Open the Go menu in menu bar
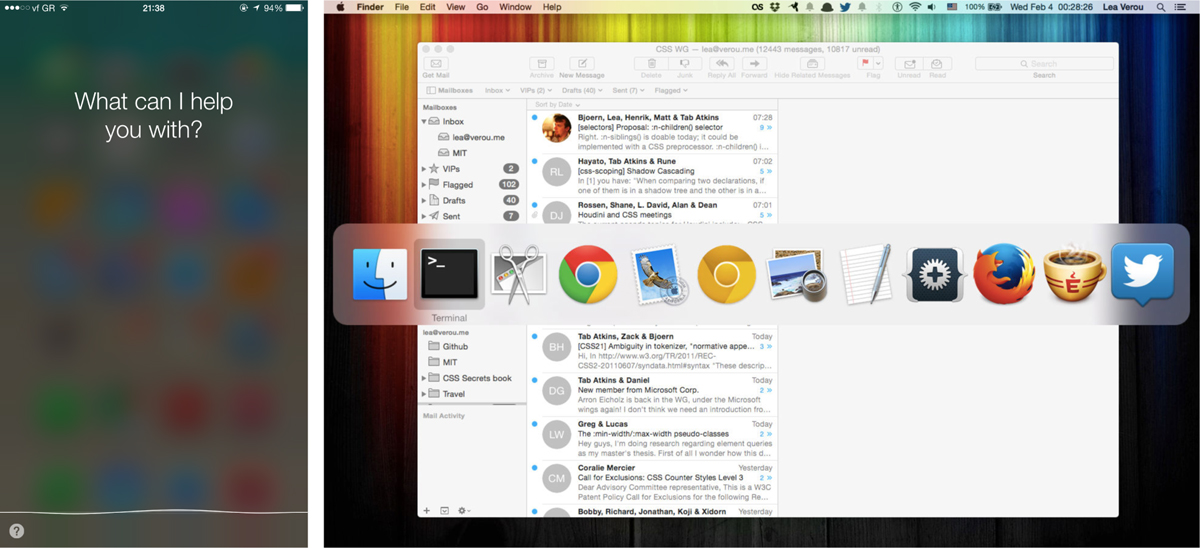 pos(482,7)
